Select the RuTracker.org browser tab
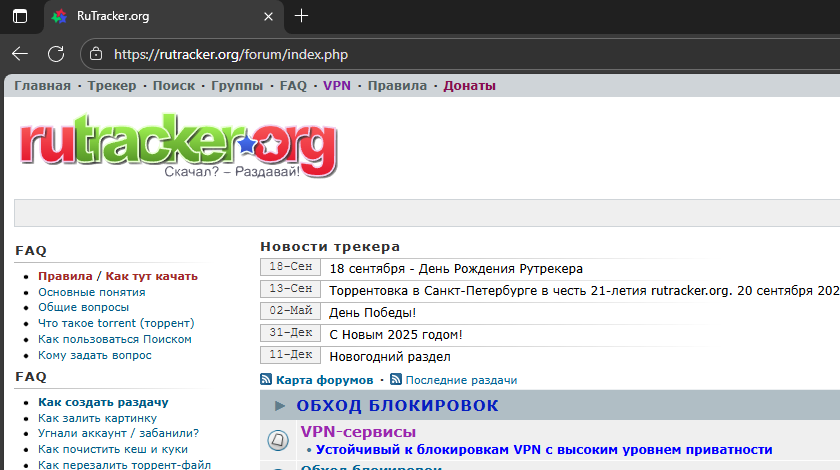The height and width of the screenshot is (470, 840). click(163, 17)
